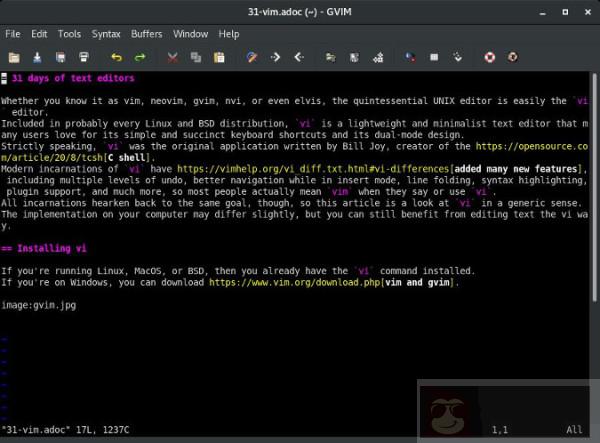Click the Print toolbar icon
Viewport: 600px width, 443px height.
point(84,57)
